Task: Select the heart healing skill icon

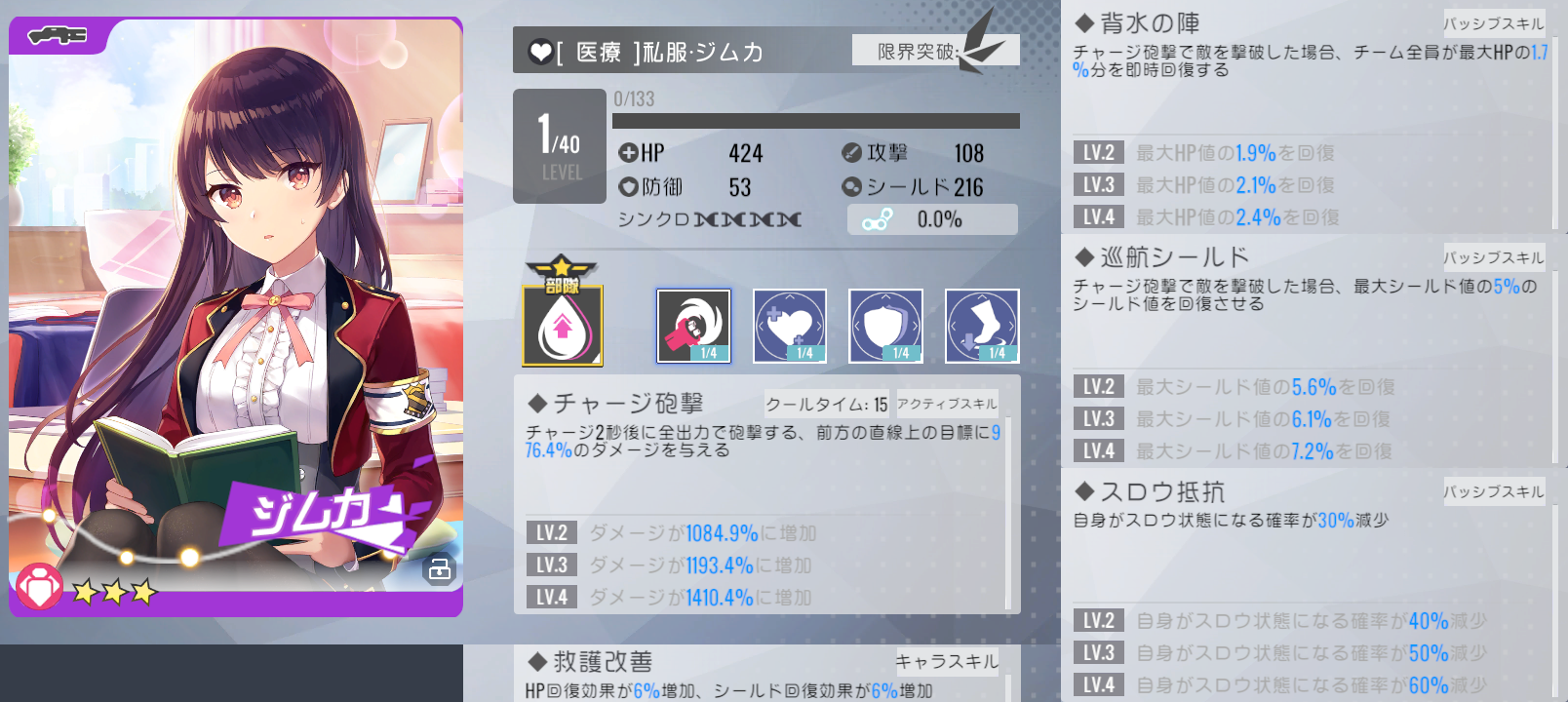Action: [x=790, y=326]
